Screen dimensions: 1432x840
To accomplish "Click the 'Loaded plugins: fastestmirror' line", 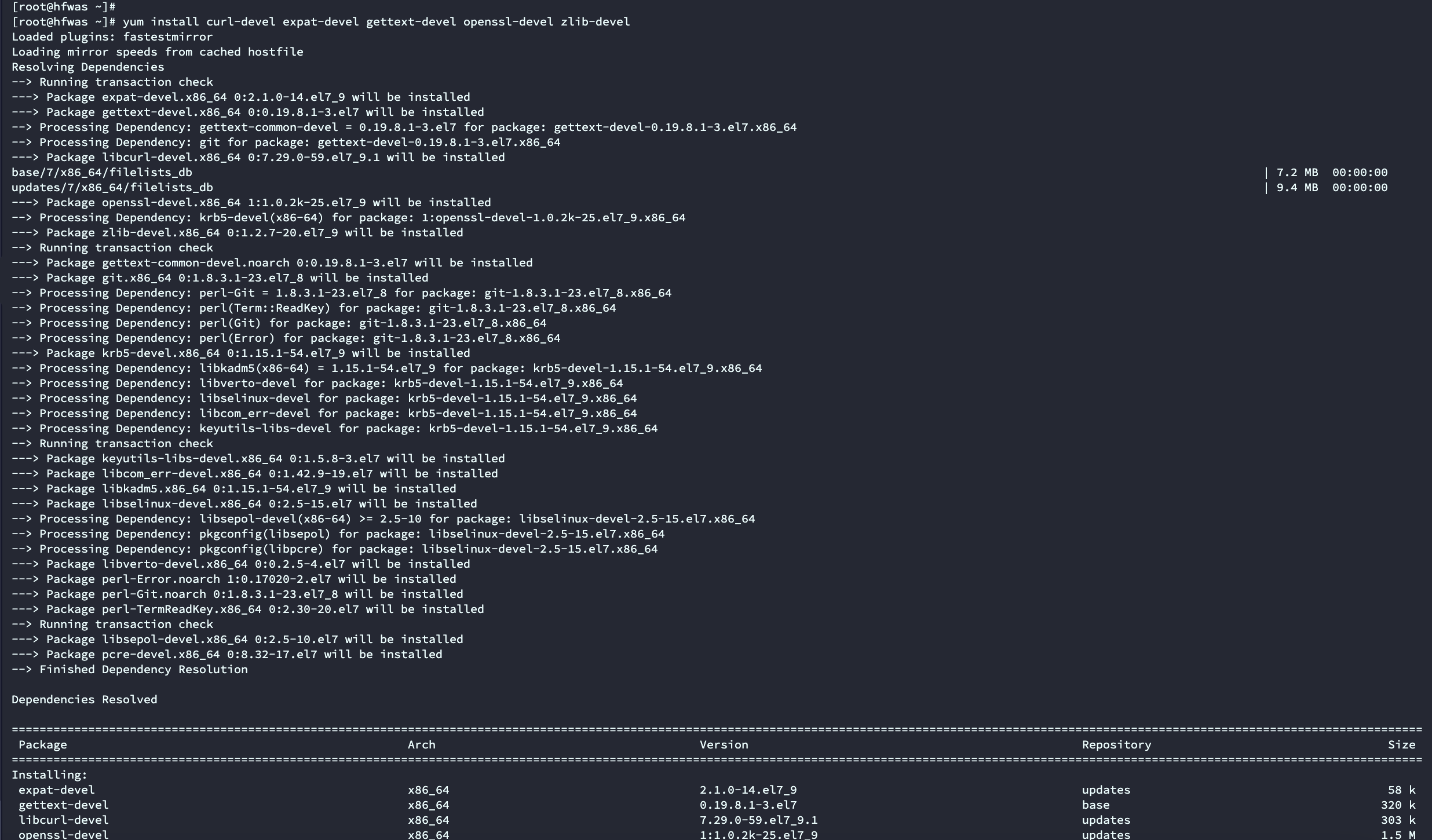I will point(112,37).
